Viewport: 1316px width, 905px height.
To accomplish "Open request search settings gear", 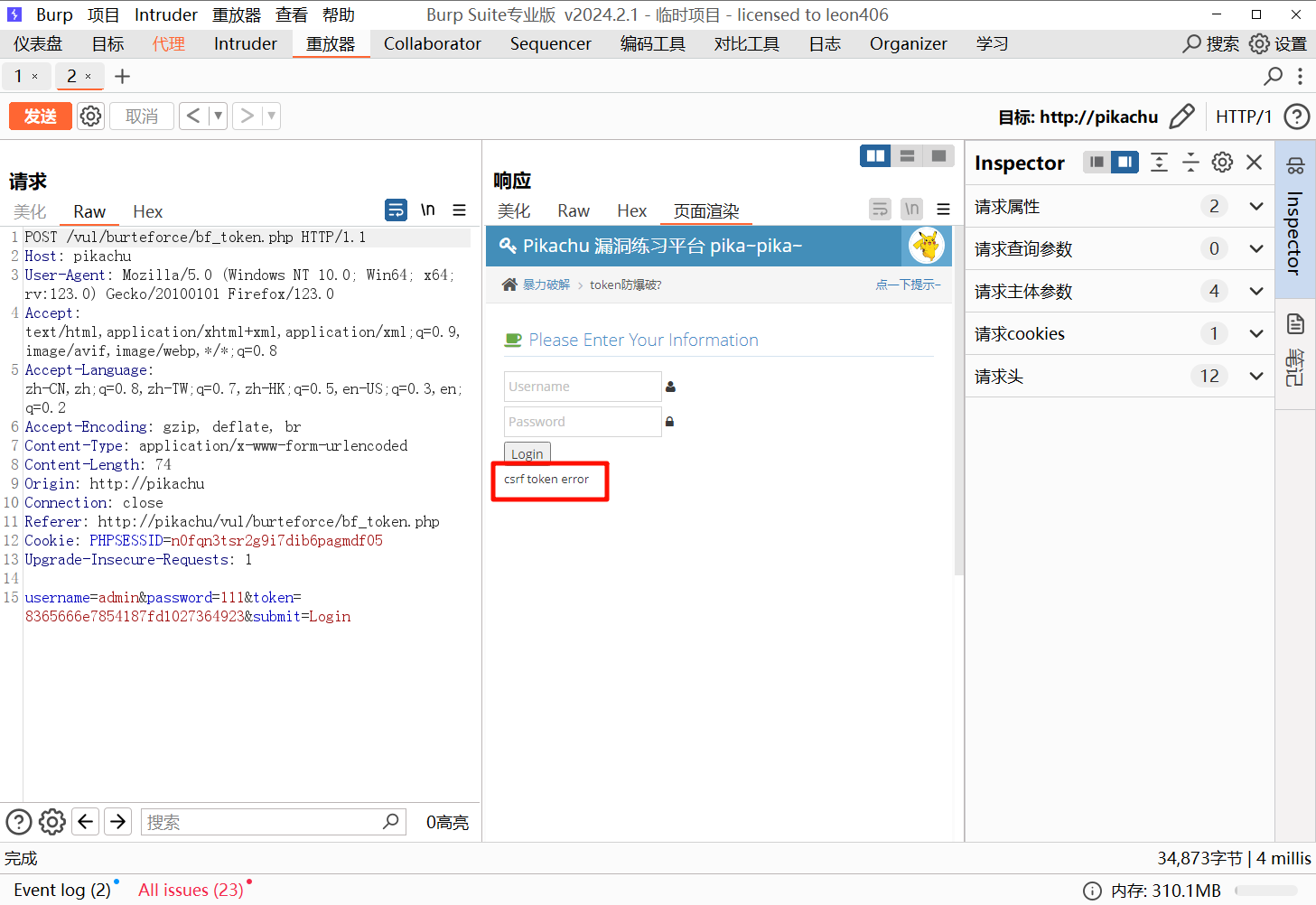I will (x=52, y=822).
